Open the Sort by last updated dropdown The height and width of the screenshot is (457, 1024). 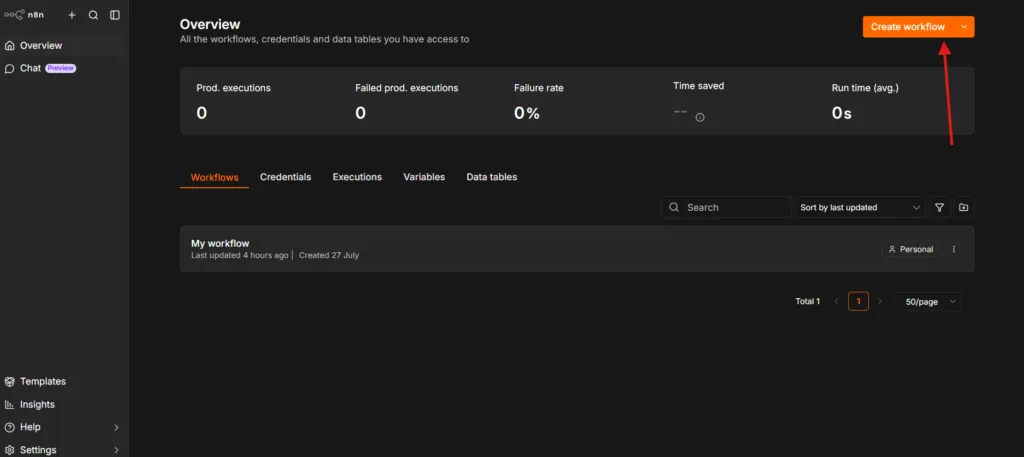point(859,208)
